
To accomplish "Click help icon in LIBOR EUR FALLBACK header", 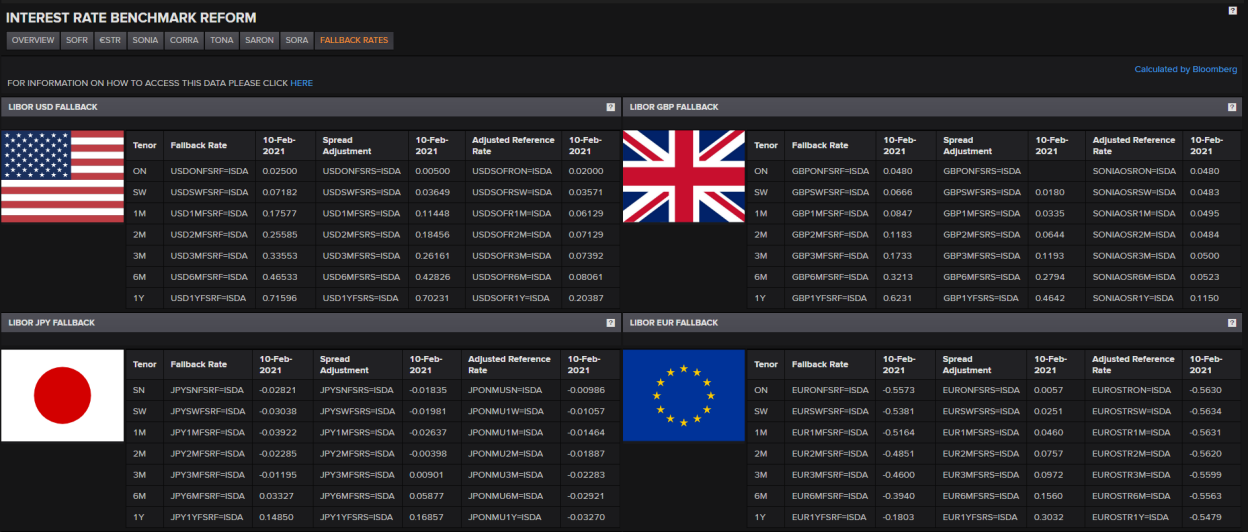I will (x=1232, y=323).
